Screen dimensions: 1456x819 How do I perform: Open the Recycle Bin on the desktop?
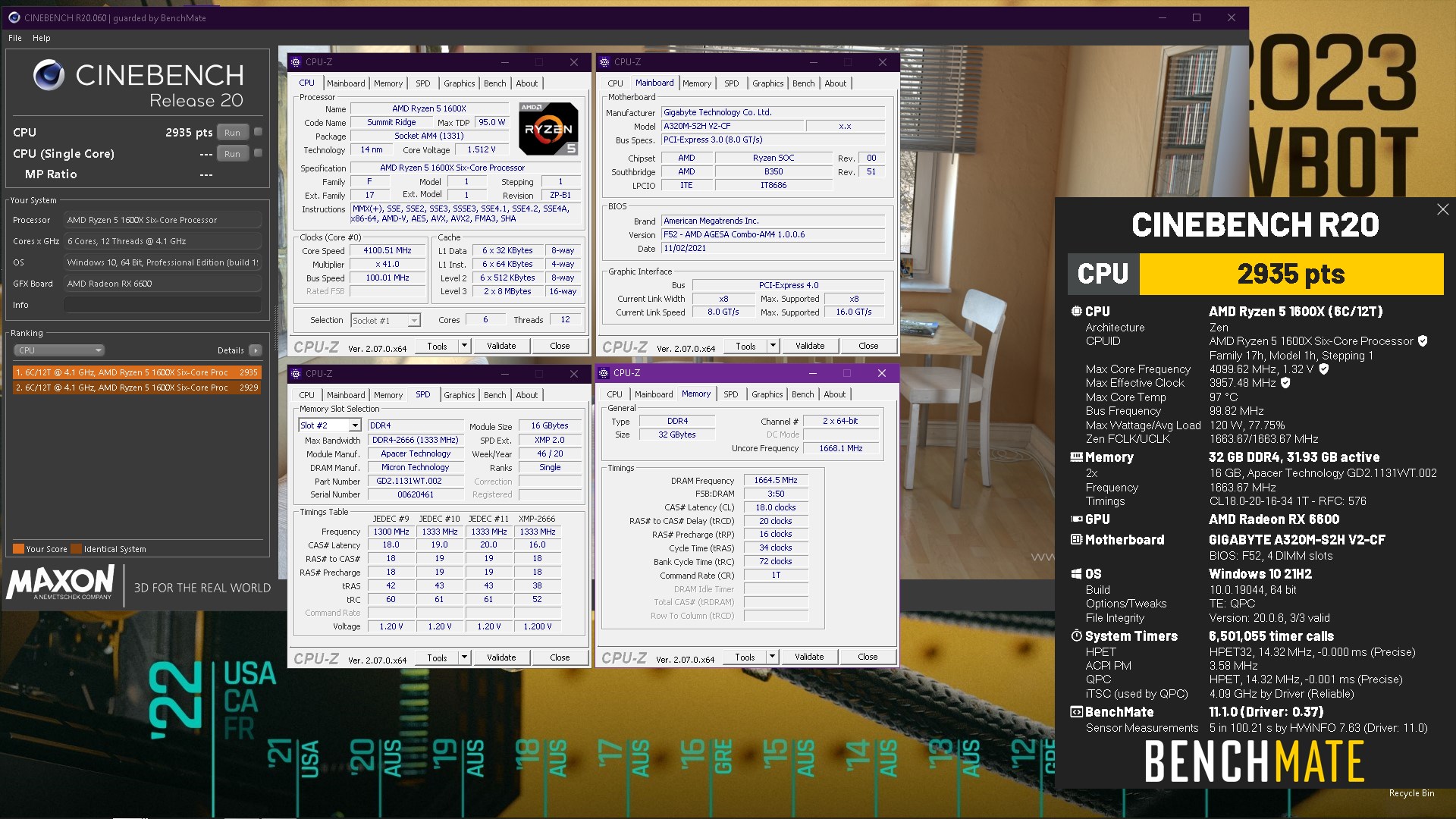1411,793
